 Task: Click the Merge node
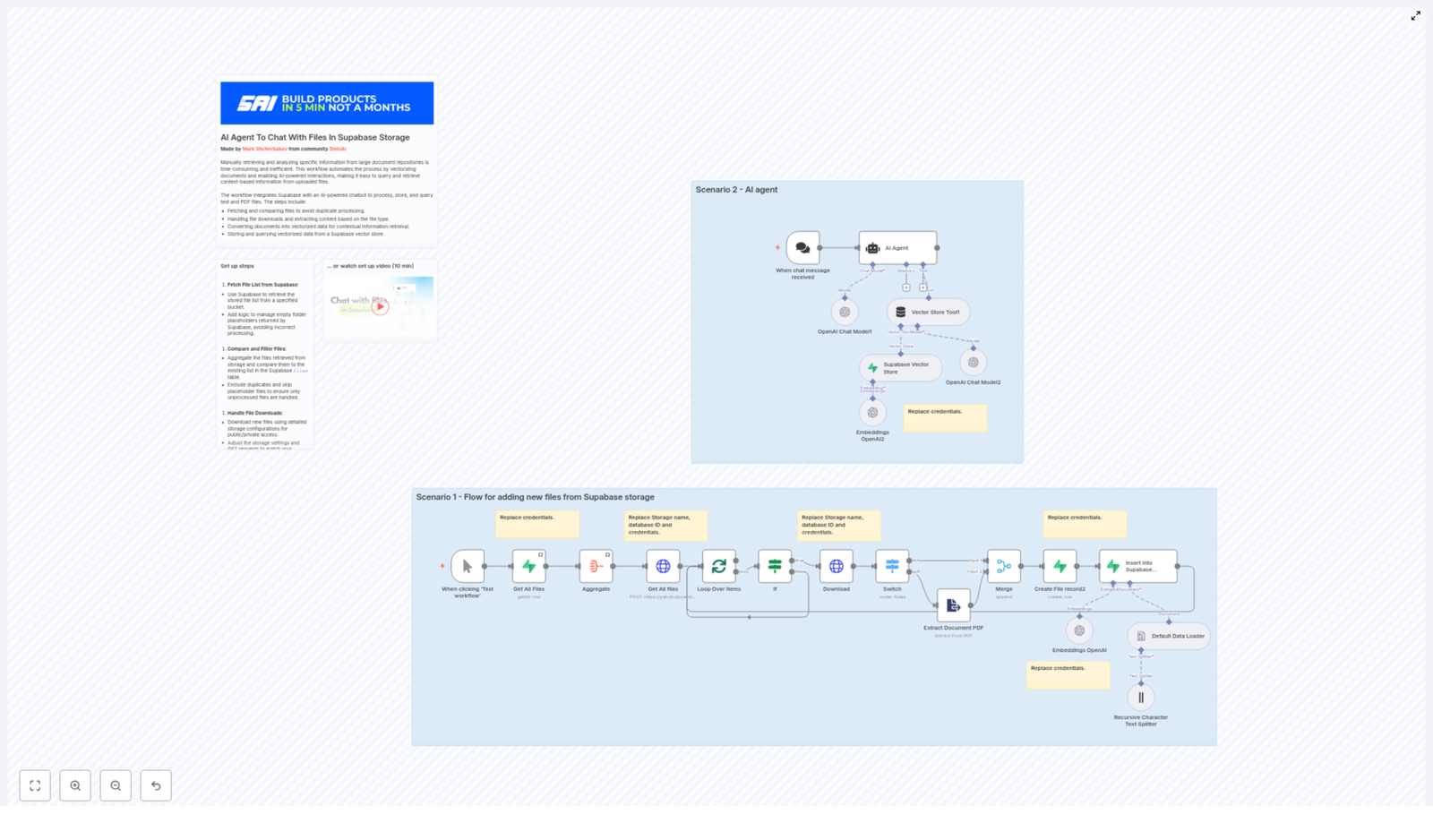tap(1003, 565)
